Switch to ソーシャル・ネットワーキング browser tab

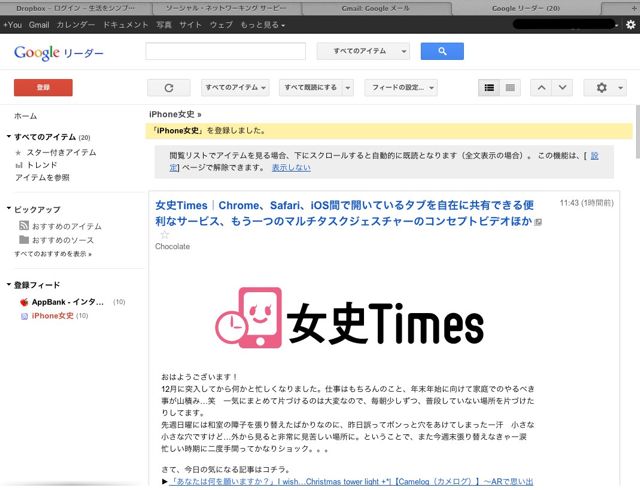click(226, 8)
